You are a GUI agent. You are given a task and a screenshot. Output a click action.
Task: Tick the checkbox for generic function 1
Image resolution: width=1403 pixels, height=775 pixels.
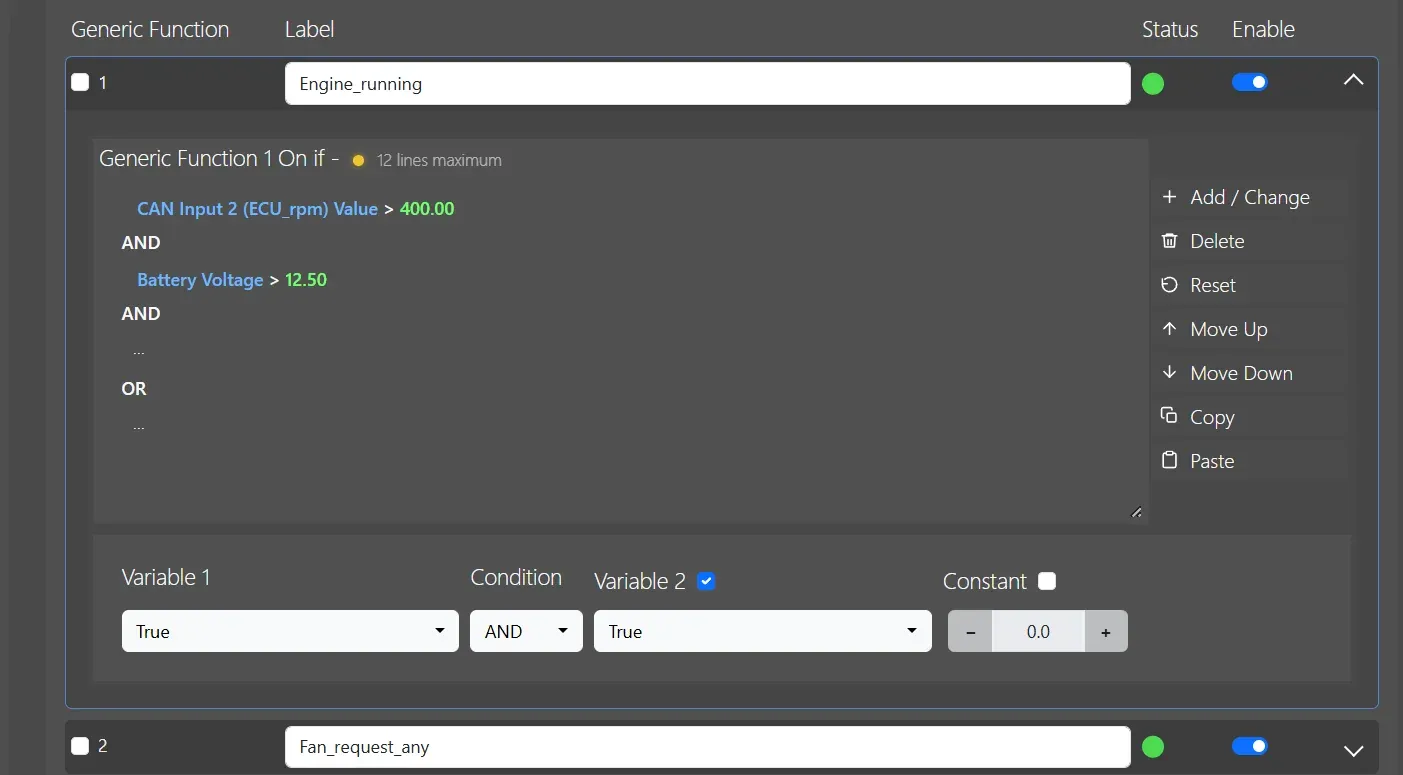tap(80, 82)
